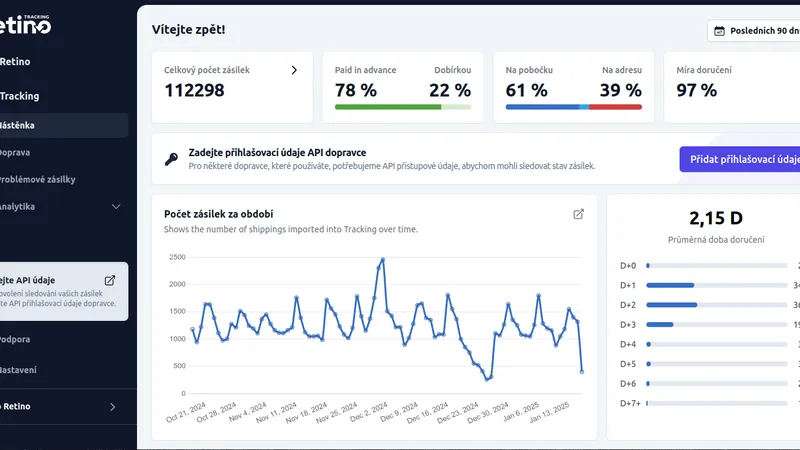Click the external link icon in the API údaje sidebar card

(x=110, y=280)
